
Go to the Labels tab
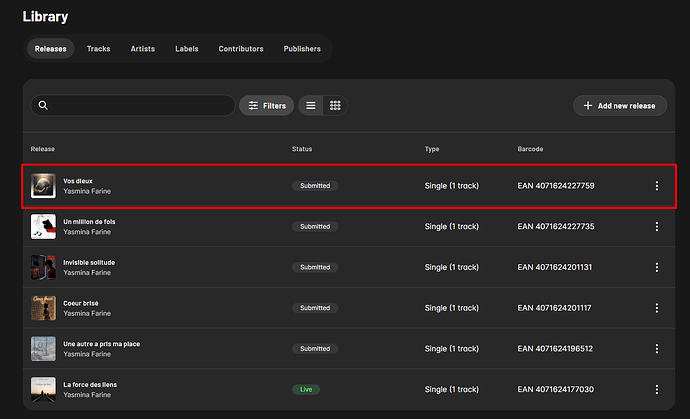pos(187,49)
